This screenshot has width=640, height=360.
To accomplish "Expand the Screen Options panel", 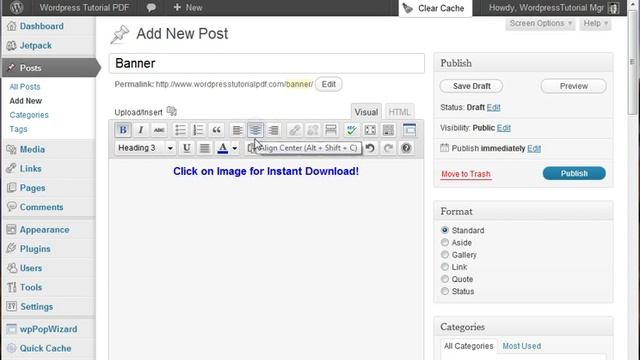I will tap(540, 24).
